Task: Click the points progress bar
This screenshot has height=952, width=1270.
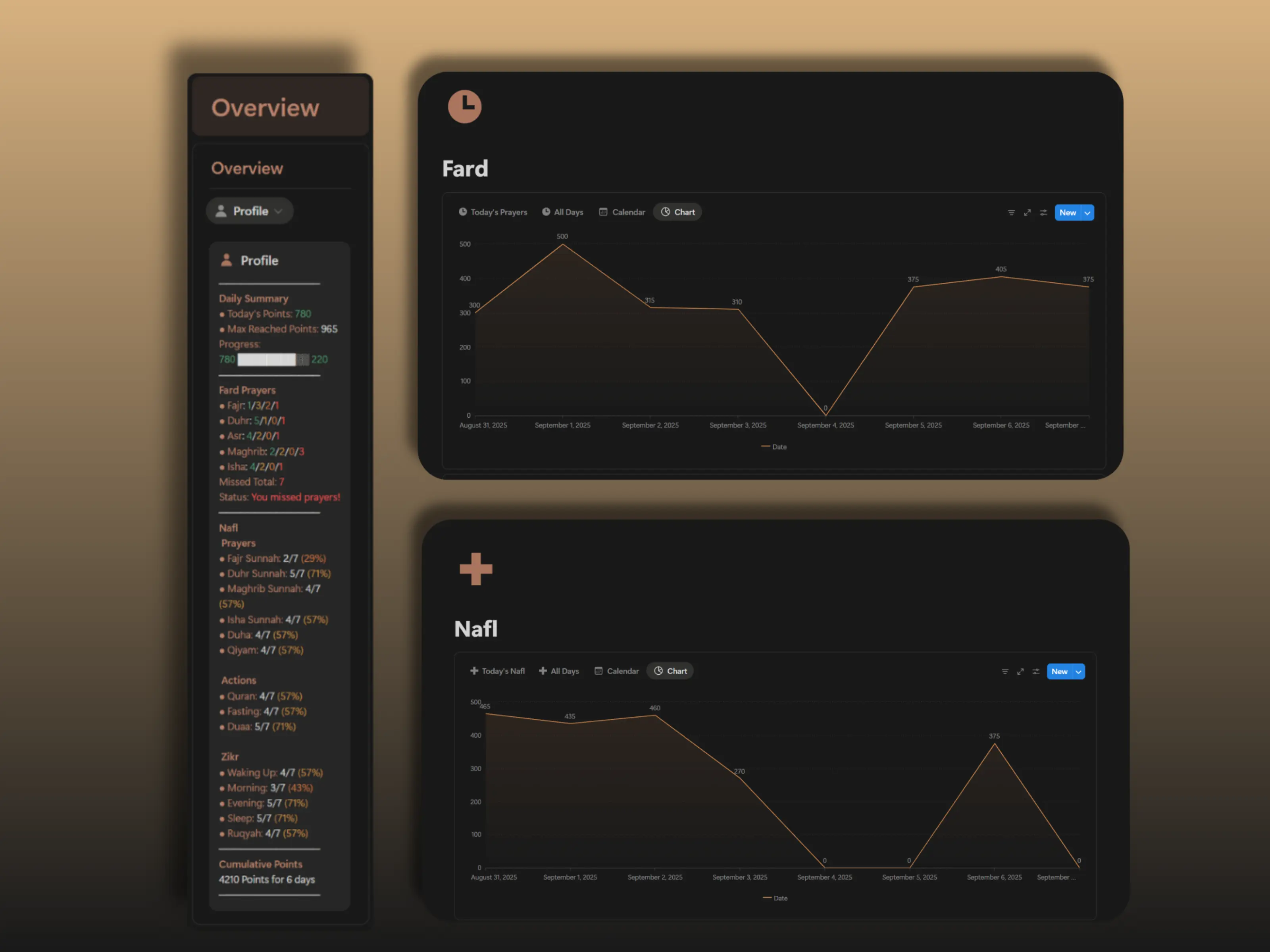Action: pyautogui.click(x=273, y=360)
